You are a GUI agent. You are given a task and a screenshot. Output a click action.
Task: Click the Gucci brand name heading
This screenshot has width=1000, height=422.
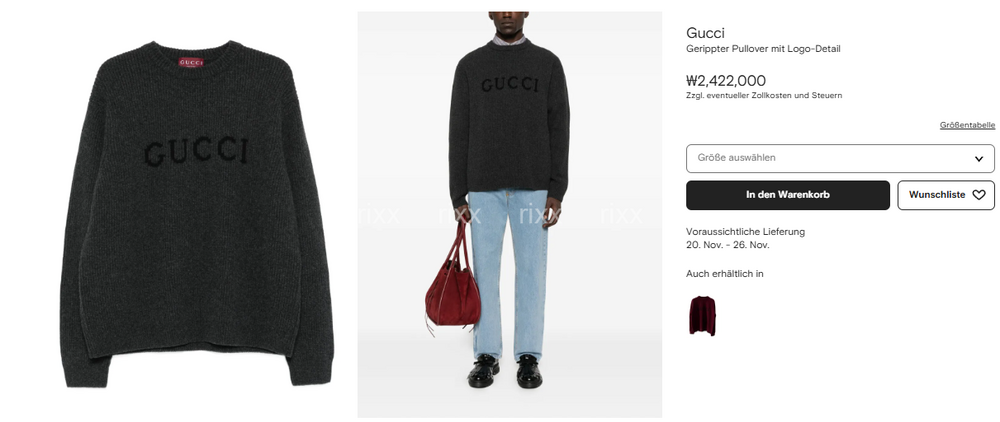705,33
